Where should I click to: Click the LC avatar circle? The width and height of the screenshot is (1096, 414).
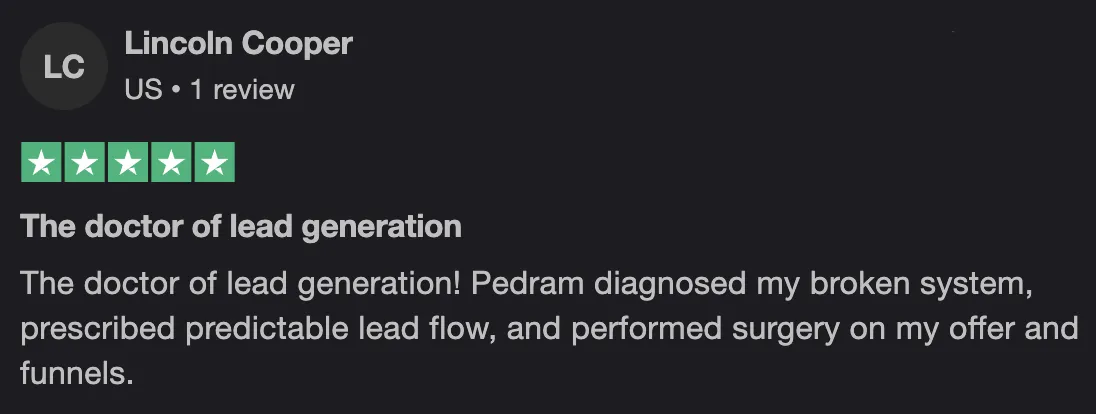(64, 66)
